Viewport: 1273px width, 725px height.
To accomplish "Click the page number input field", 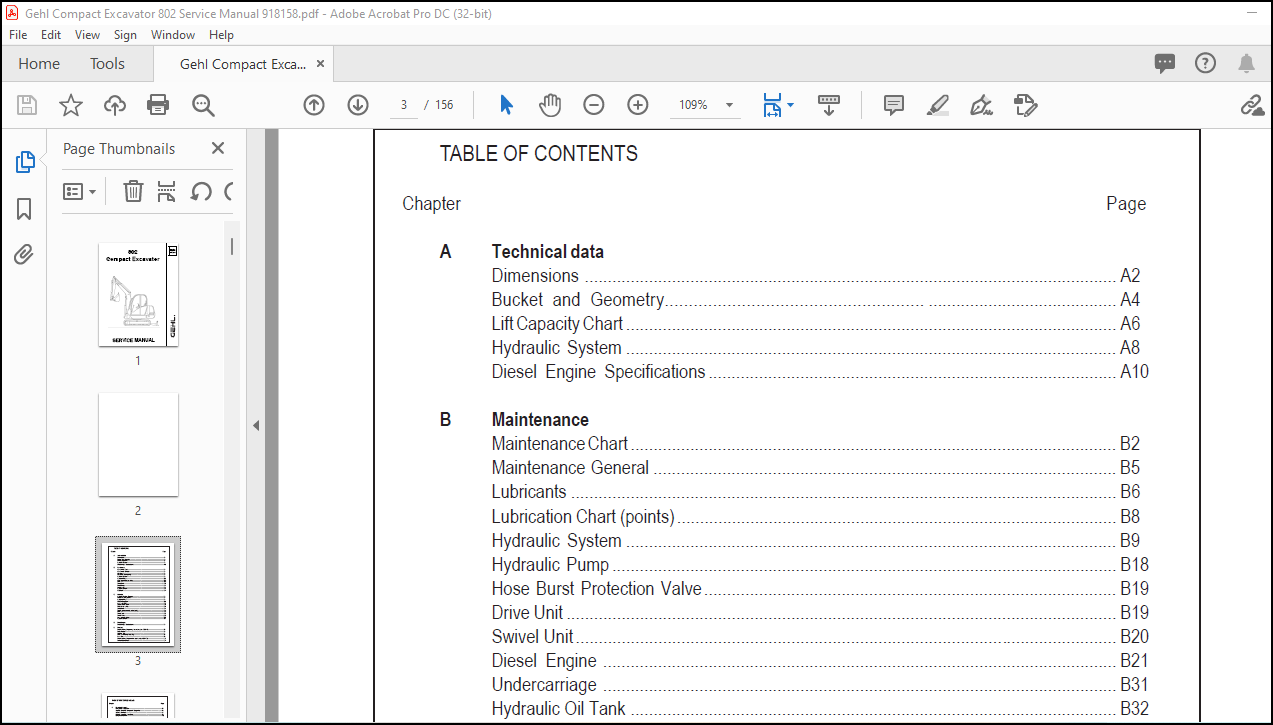I will (403, 105).
